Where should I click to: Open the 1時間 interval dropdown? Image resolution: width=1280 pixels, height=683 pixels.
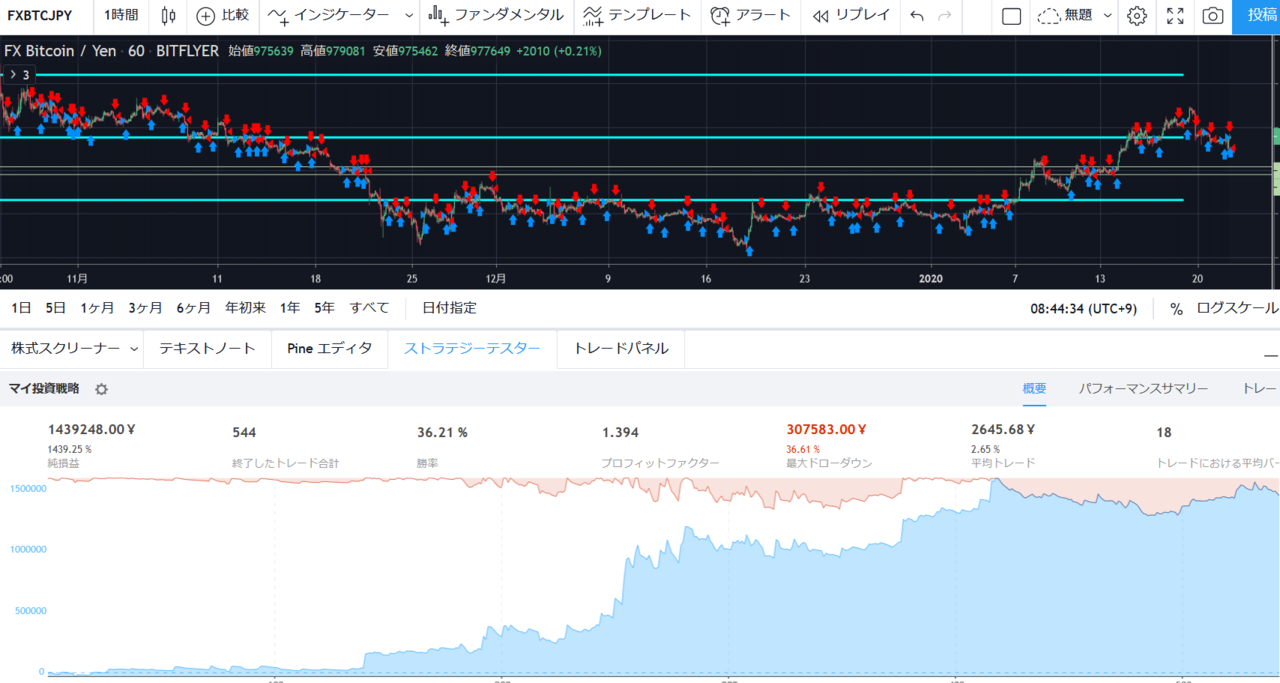coord(122,16)
